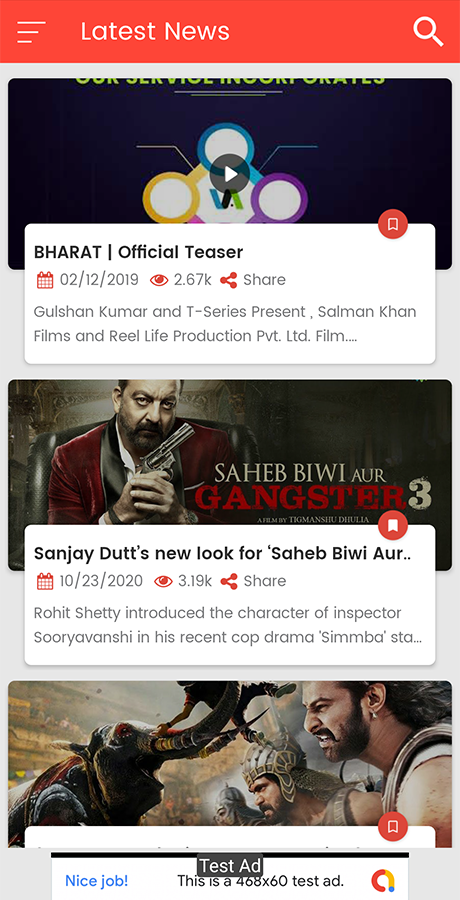Open the BHARAT | Official Teaser headline
The image size is (460, 900).
(138, 252)
